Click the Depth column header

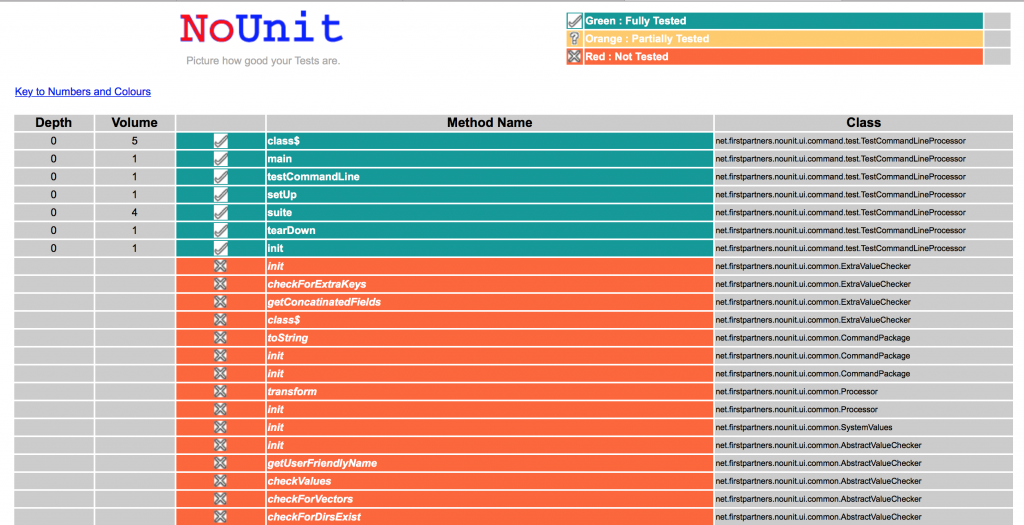click(54, 123)
